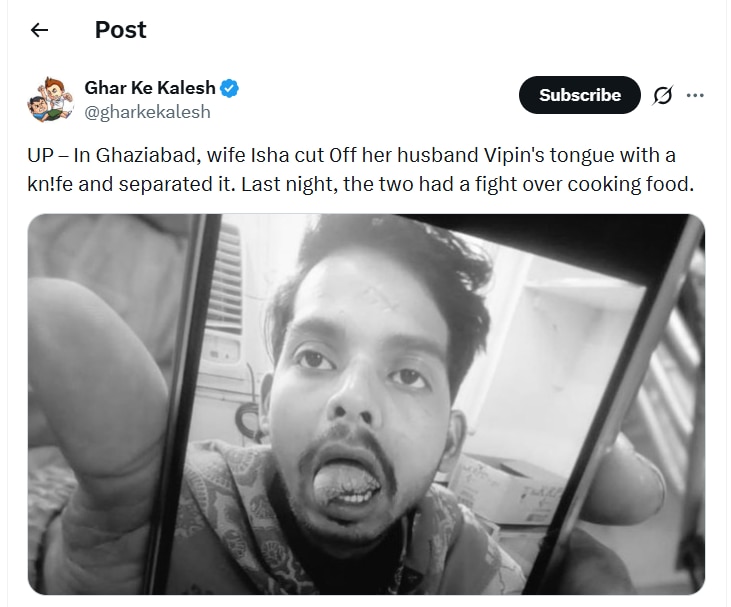Expand post options via the ellipsis icon

click(696, 96)
